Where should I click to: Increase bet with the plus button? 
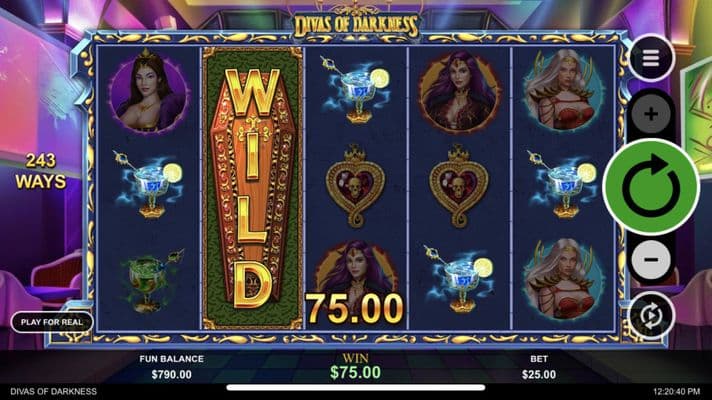tap(651, 114)
